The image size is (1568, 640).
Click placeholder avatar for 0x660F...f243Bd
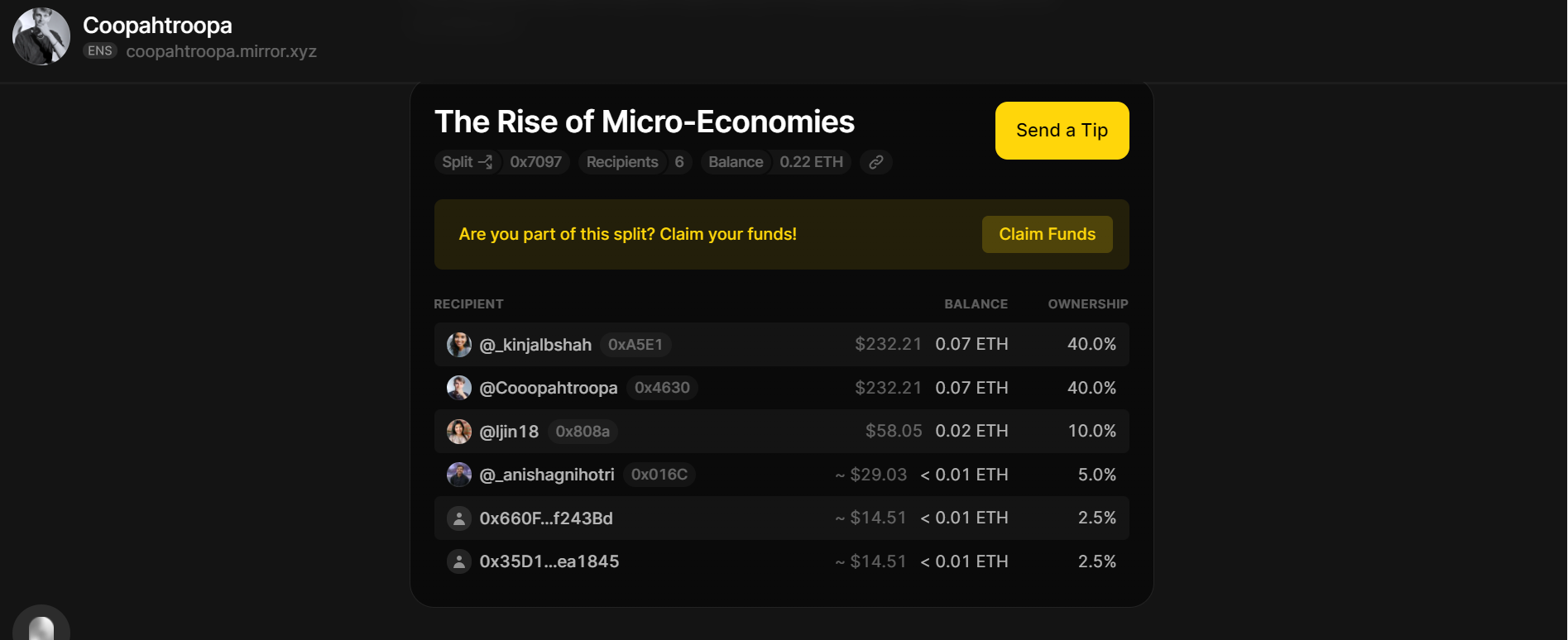(x=459, y=518)
